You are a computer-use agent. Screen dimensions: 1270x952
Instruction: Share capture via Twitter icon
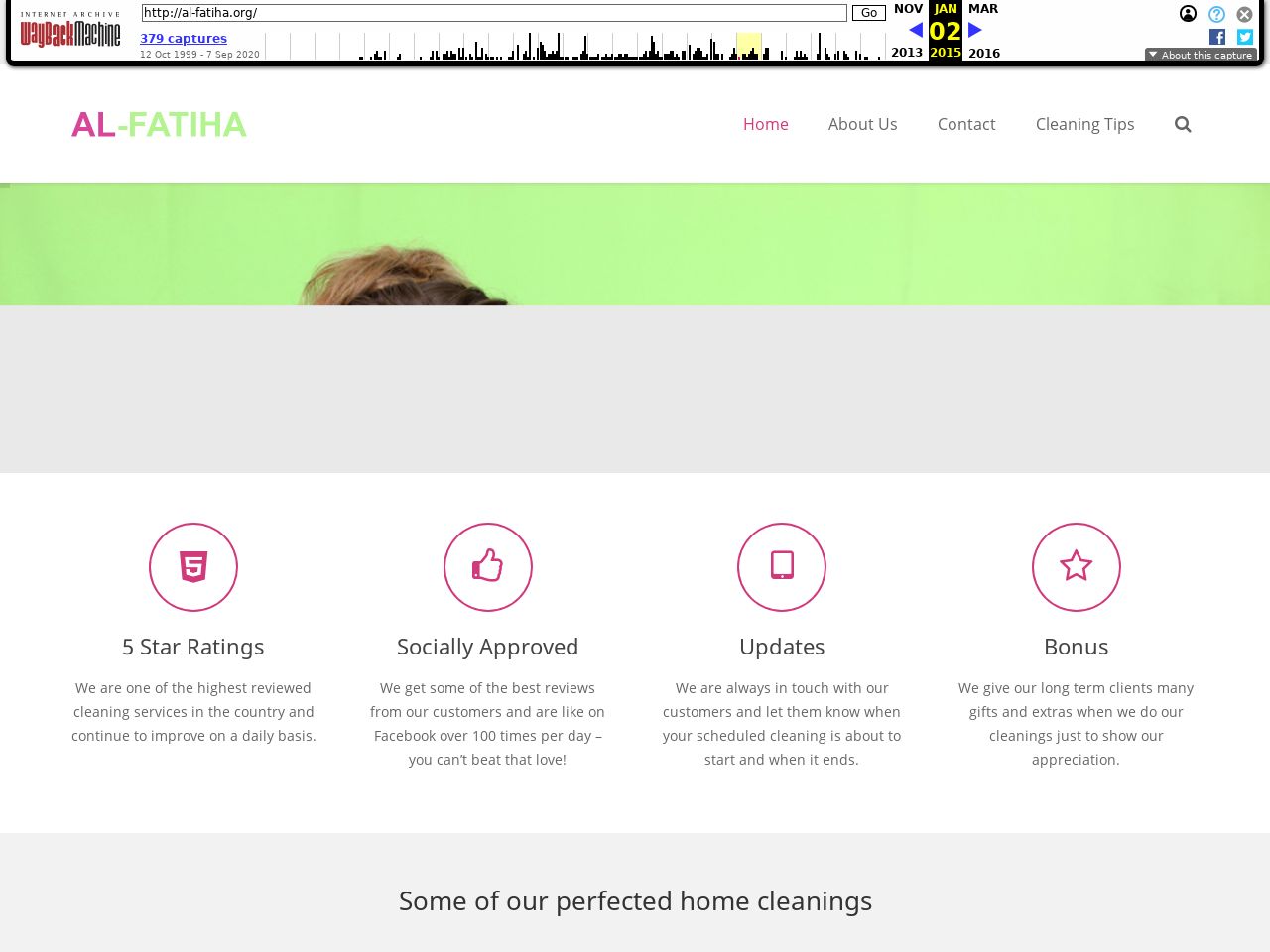tap(1245, 37)
